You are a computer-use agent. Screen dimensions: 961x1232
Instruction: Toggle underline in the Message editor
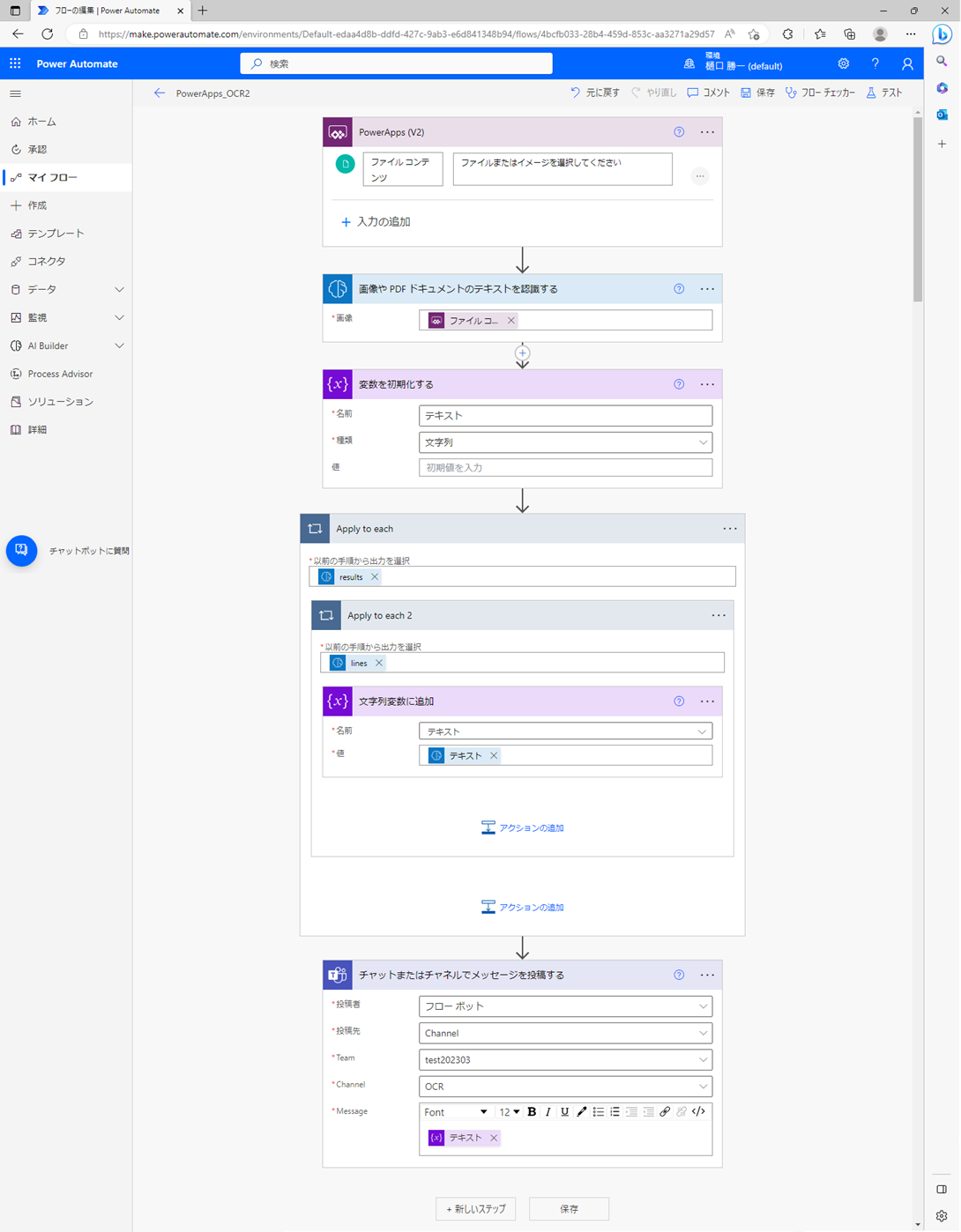click(x=565, y=1112)
